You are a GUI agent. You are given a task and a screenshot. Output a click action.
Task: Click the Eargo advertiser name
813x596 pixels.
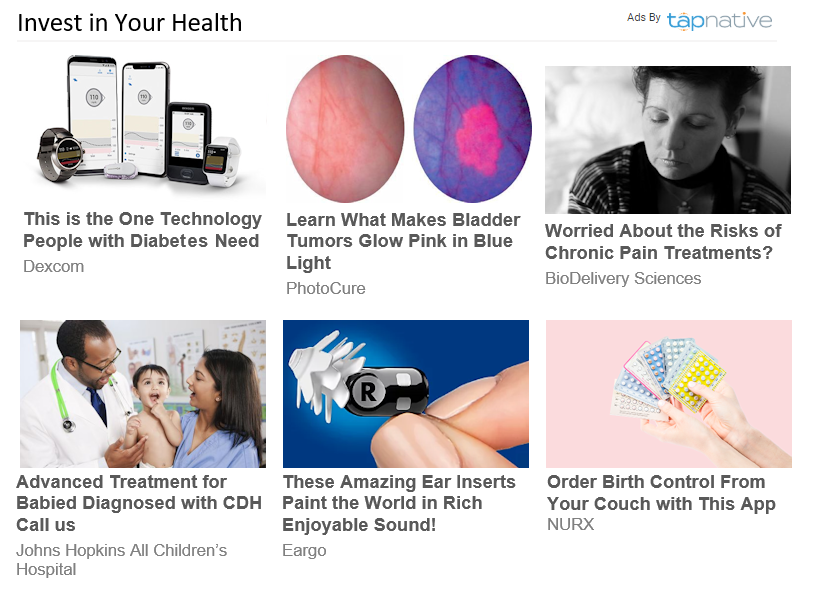[304, 551]
